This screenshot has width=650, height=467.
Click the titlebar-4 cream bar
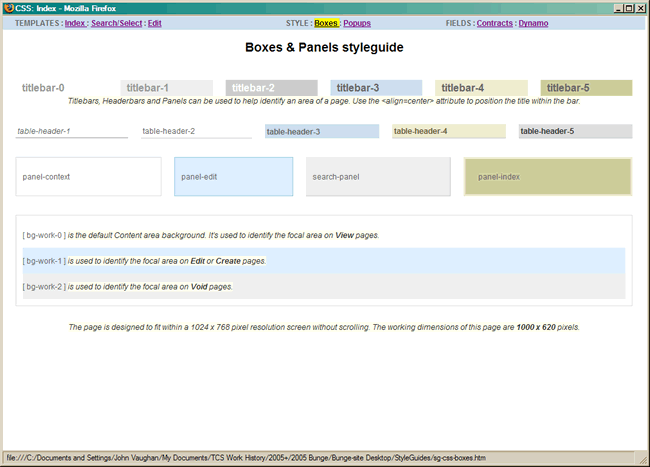[x=481, y=88]
